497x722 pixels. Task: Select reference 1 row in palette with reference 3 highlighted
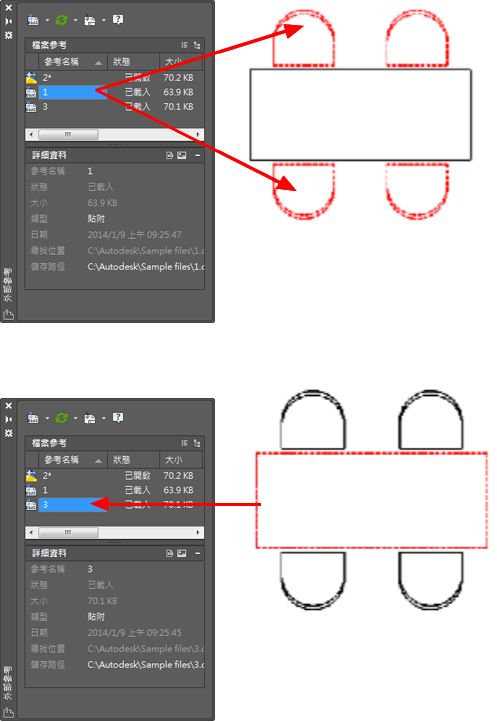115,490
